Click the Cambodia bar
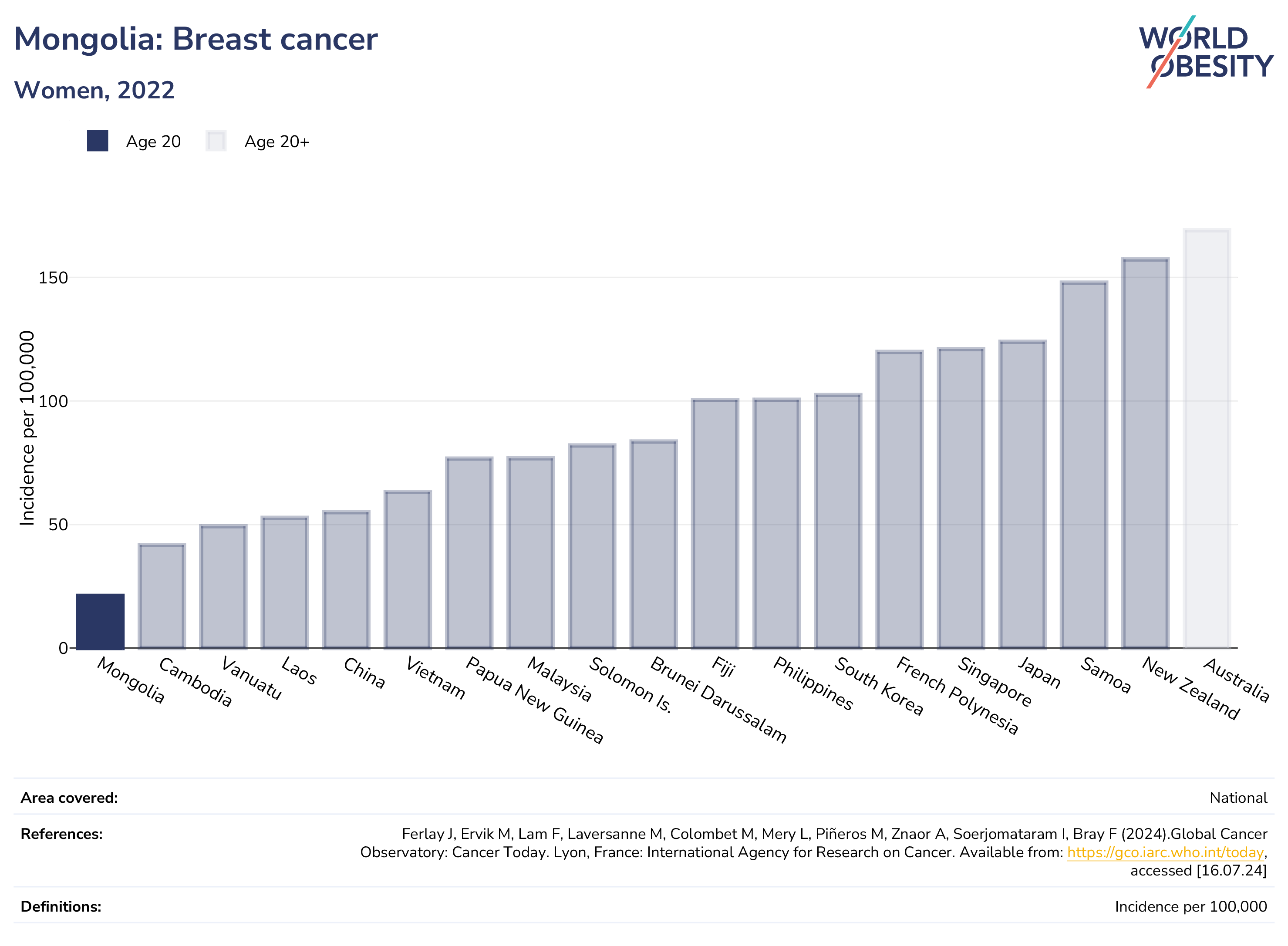The image size is (1288, 946). [162, 596]
